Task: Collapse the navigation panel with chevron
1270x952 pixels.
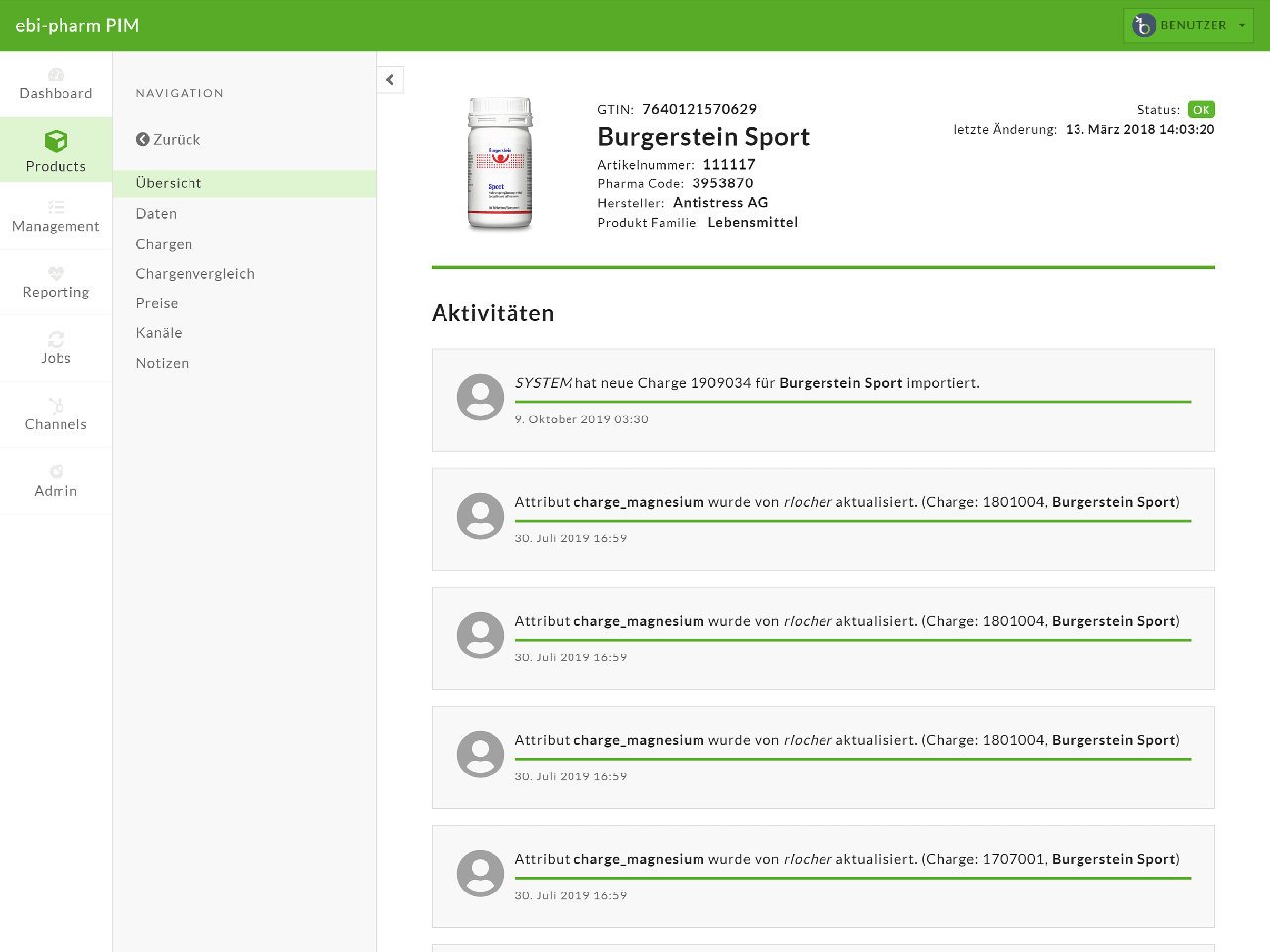Action: [x=390, y=80]
